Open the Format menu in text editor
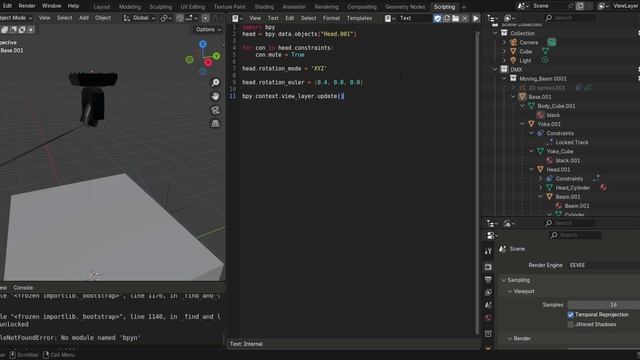The width and height of the screenshot is (640, 360). (331, 18)
